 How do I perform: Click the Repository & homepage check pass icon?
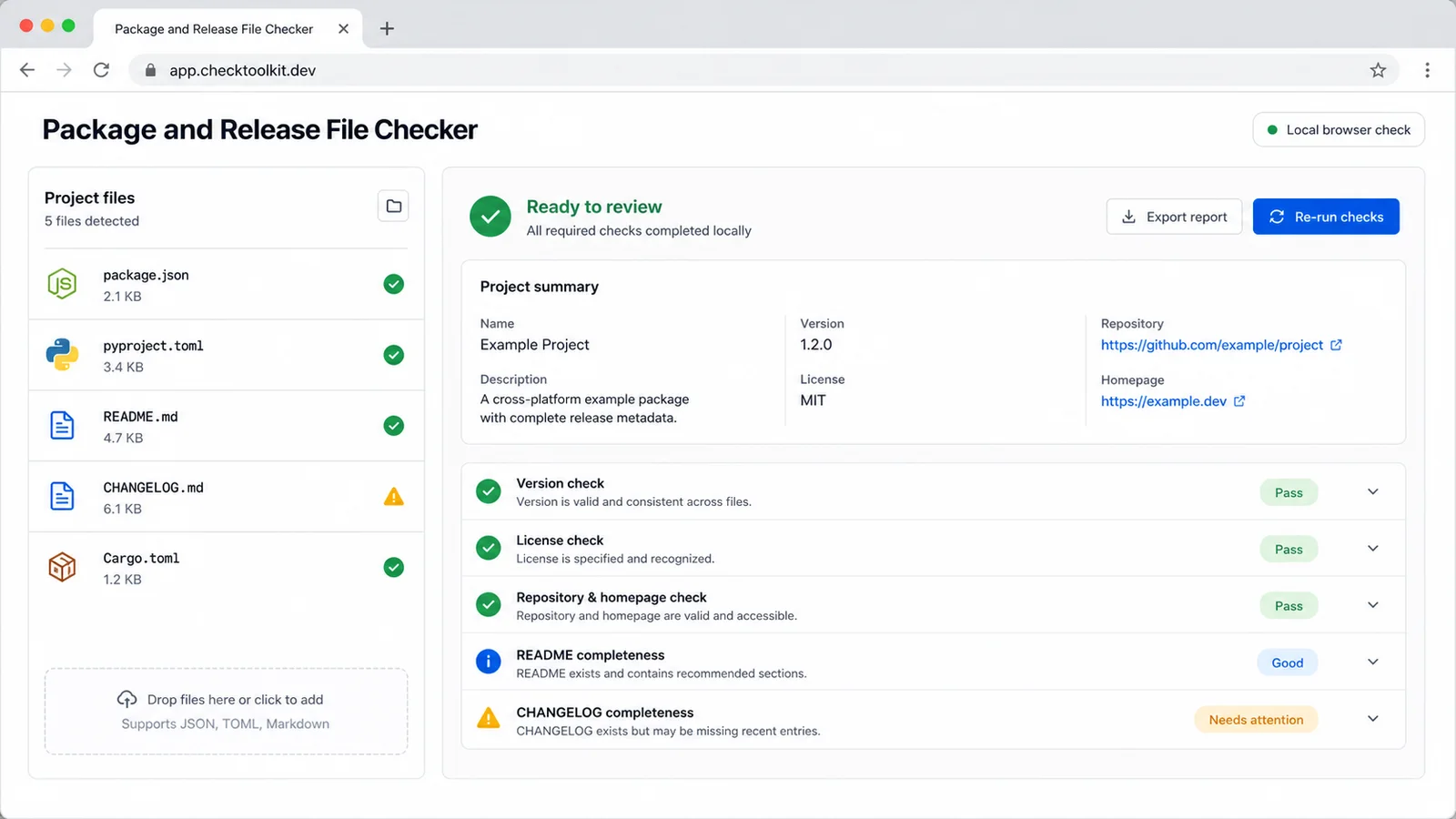point(489,605)
